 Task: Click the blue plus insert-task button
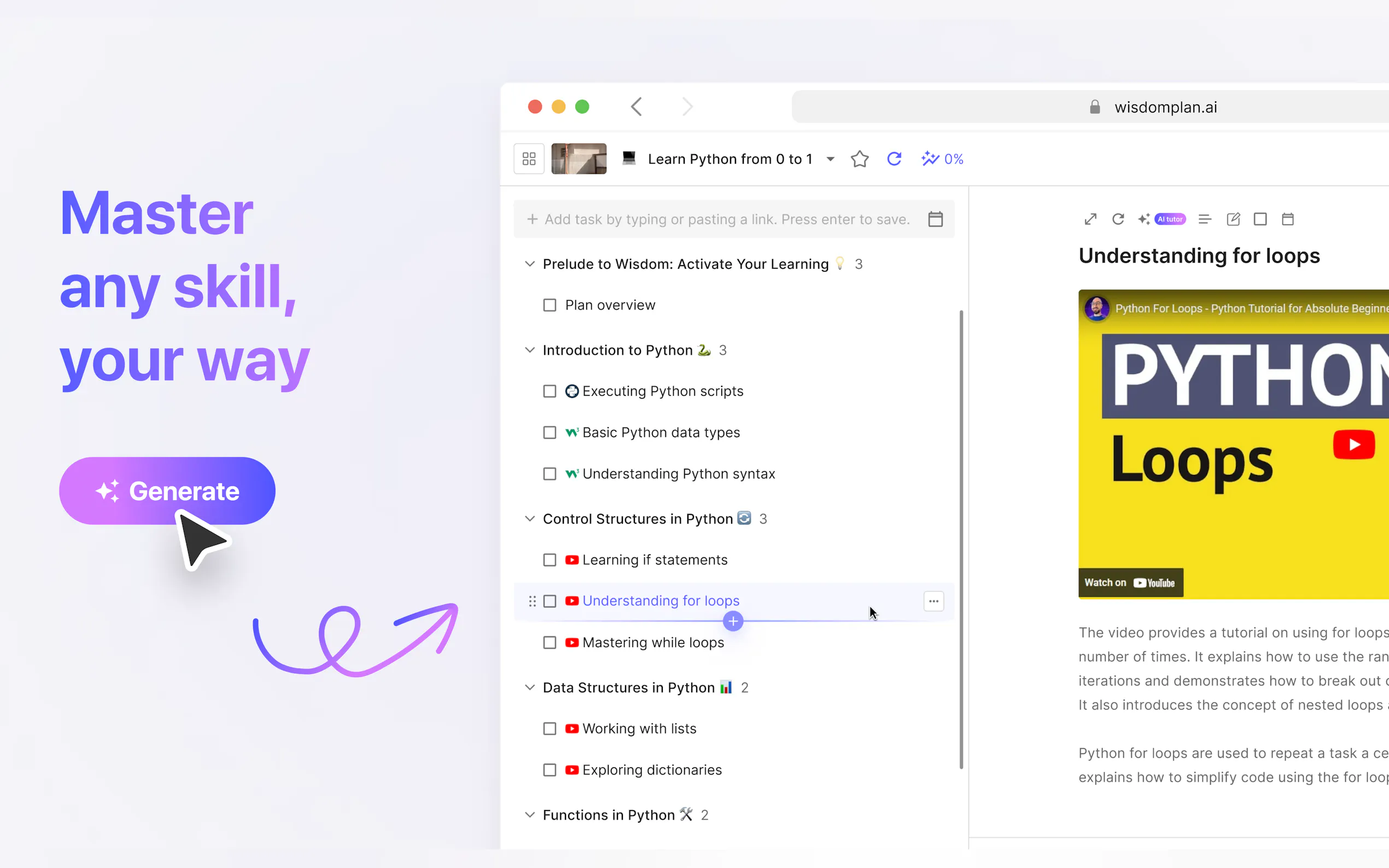tap(733, 621)
